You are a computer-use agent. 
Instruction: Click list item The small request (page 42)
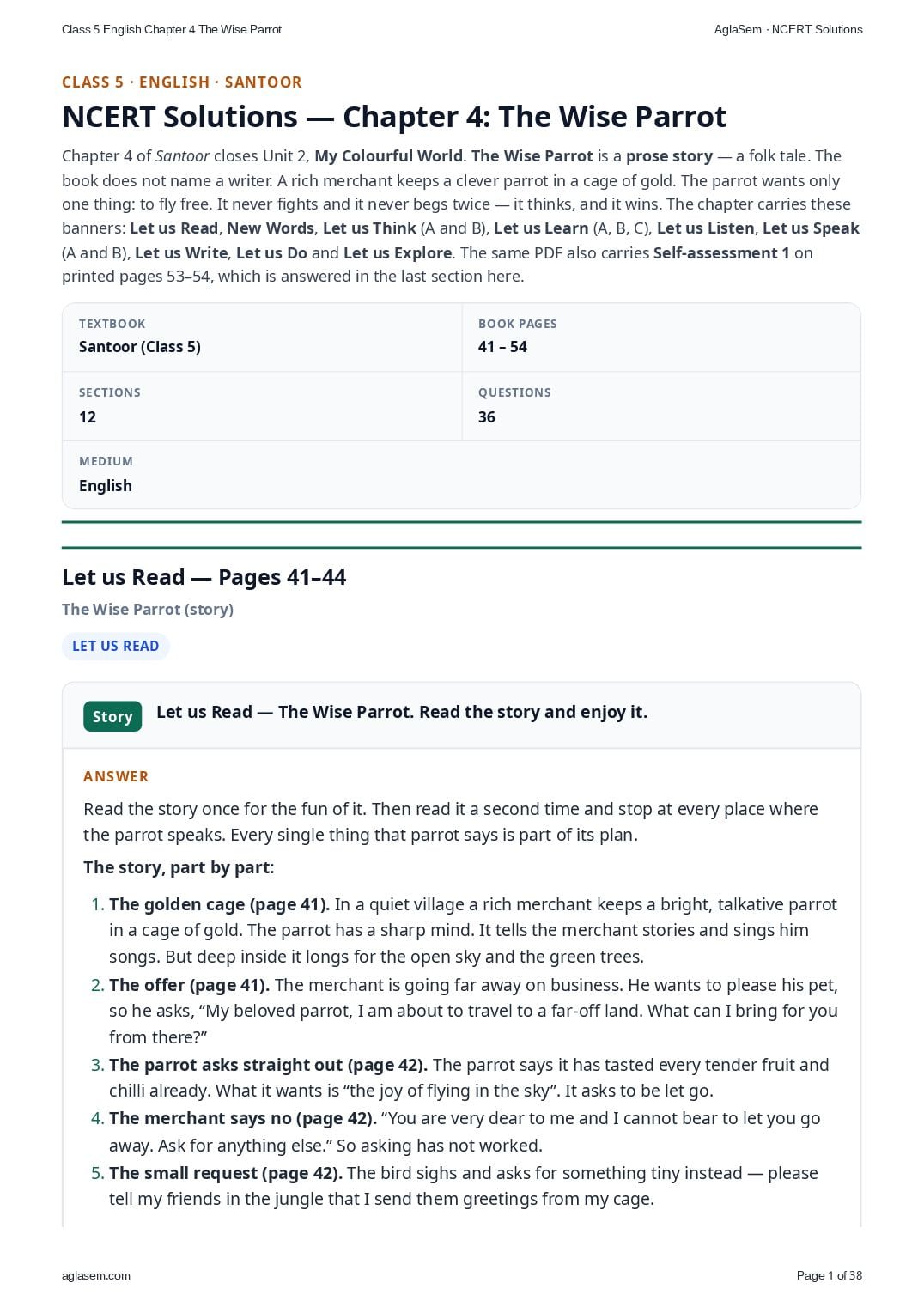[464, 1186]
